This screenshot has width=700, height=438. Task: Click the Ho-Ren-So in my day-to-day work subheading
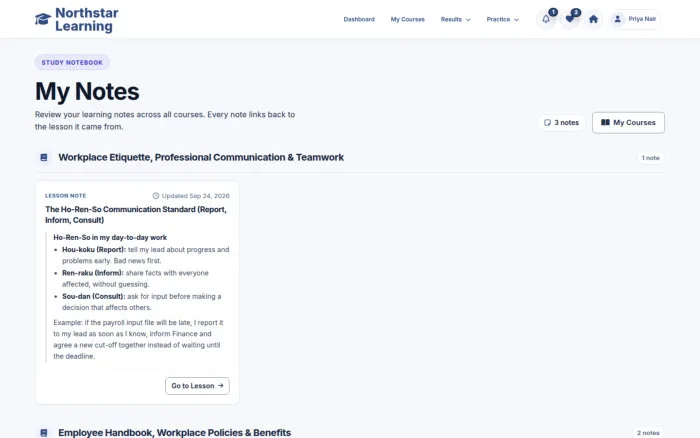(x=110, y=238)
